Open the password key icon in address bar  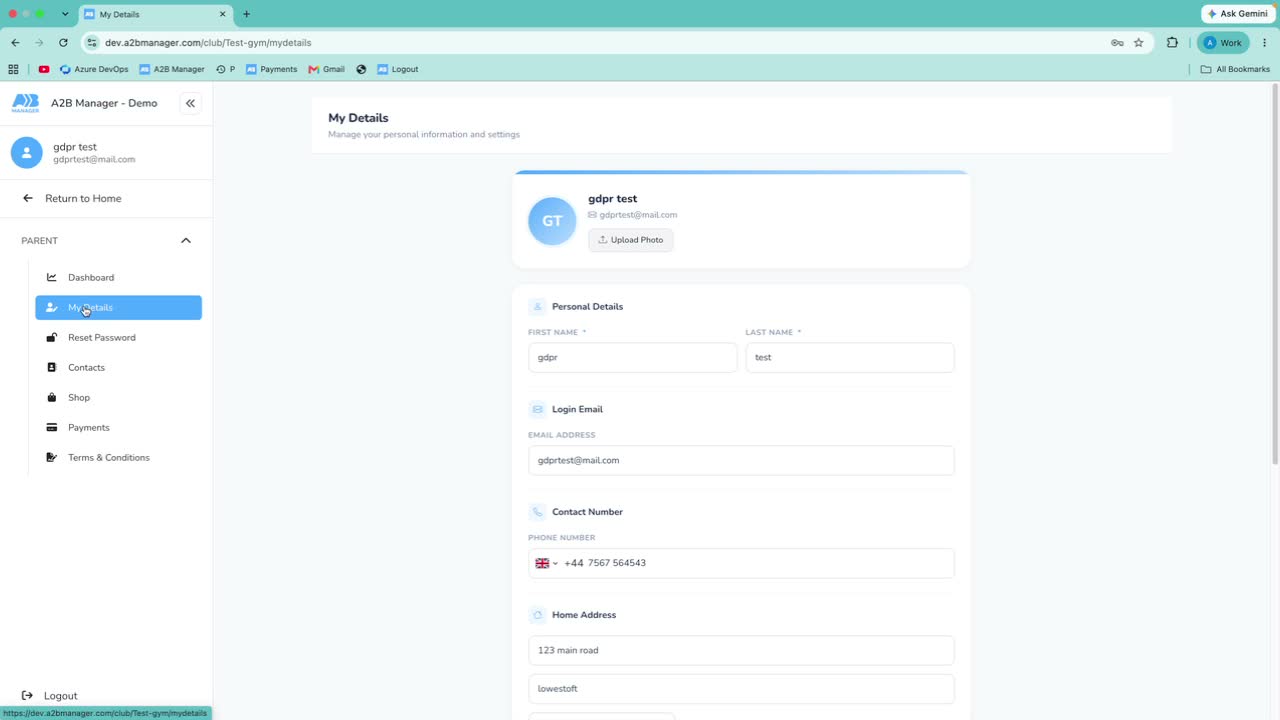point(1117,43)
